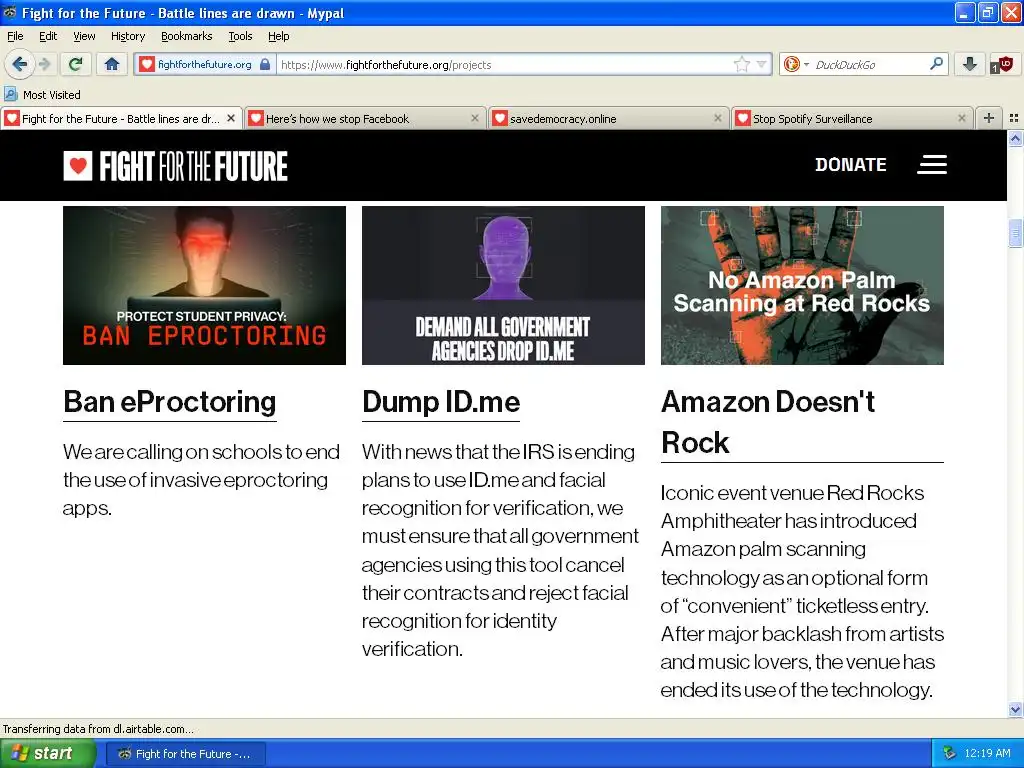
Task: Click the 12:19 AM taskbar clock
Action: click(987, 754)
